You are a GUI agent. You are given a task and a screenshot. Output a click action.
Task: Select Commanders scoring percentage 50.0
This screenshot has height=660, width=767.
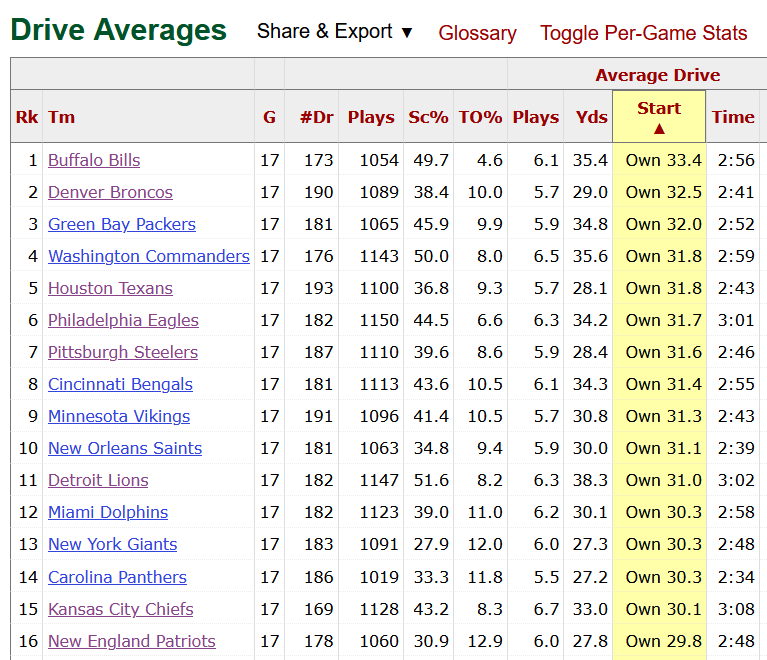click(431, 256)
